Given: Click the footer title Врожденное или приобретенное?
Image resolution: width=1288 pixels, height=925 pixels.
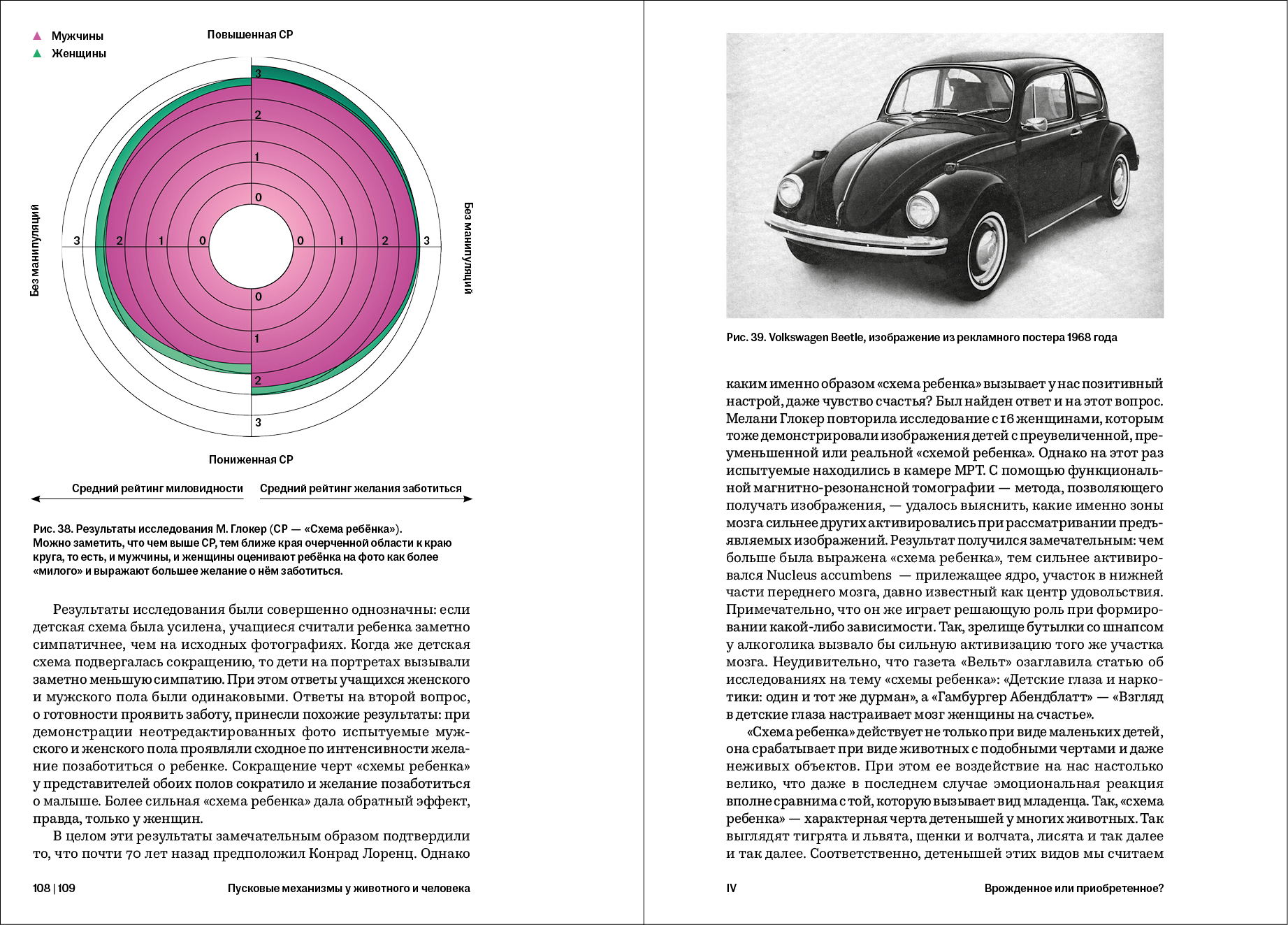Looking at the screenshot, I should 1073,888.
